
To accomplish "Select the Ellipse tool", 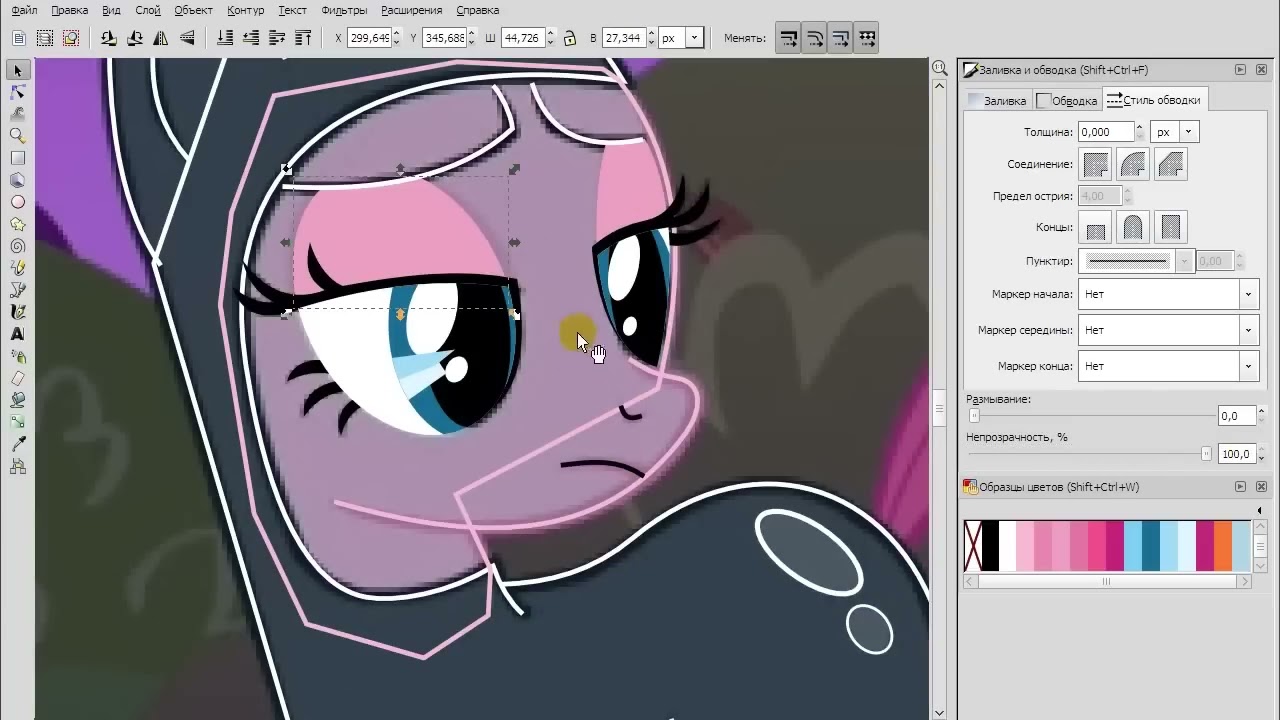I will 17,202.
